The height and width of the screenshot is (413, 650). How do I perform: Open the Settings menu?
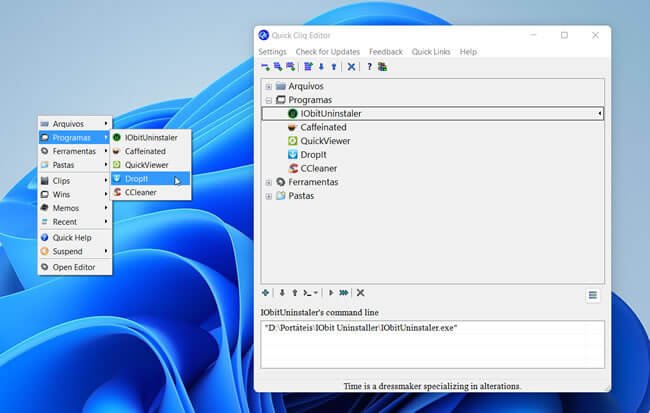pos(272,52)
